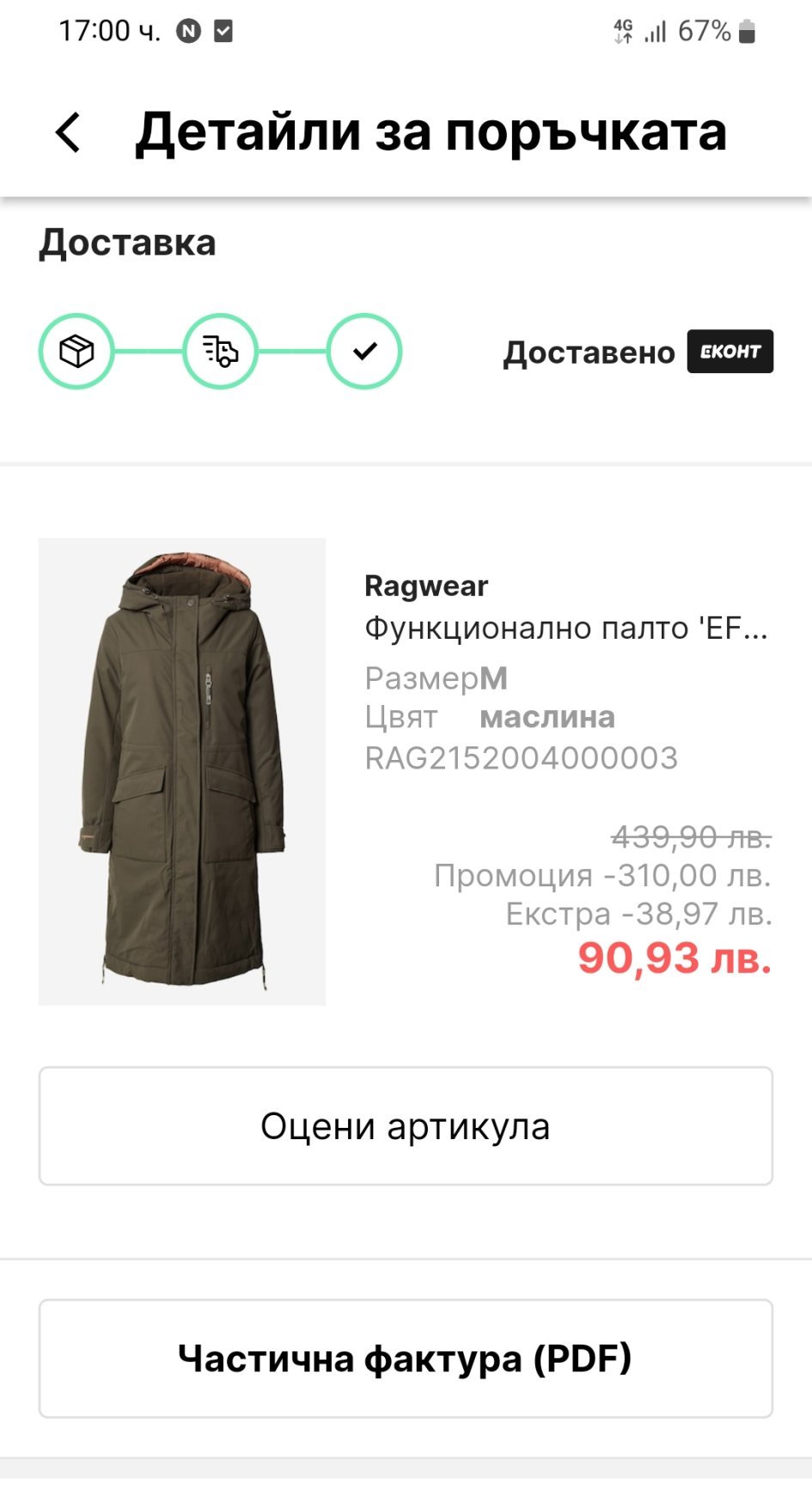Tap the red 90,93 лв. final price
Screen dimensions: 812x1489
pyautogui.click(x=675, y=958)
